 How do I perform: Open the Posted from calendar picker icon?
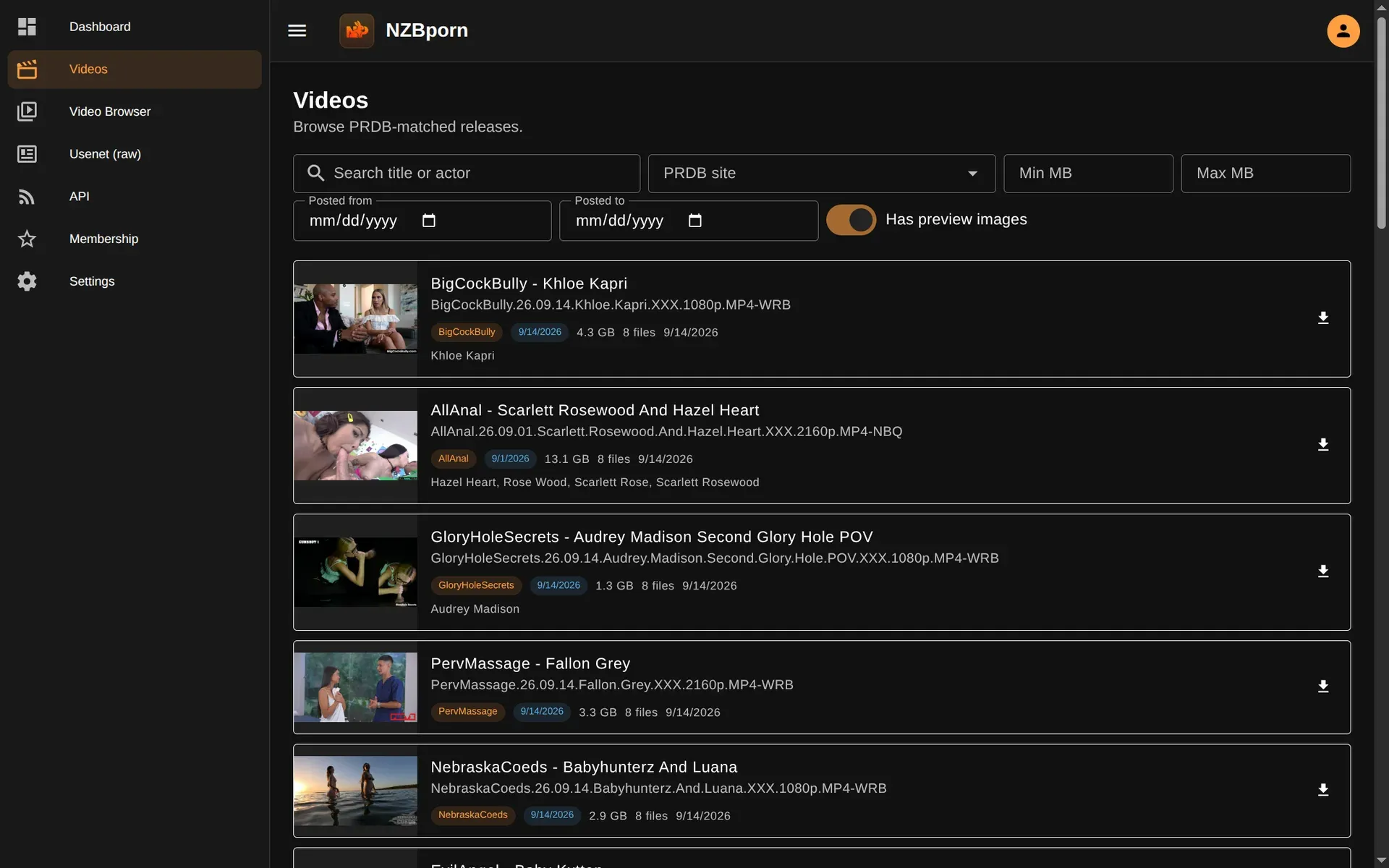429,221
